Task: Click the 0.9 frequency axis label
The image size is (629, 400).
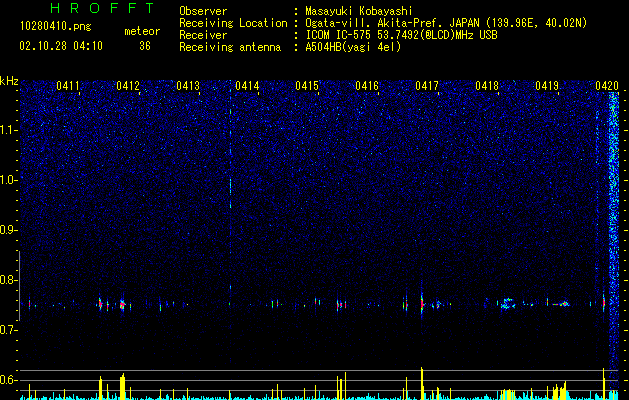Action: click(9, 230)
